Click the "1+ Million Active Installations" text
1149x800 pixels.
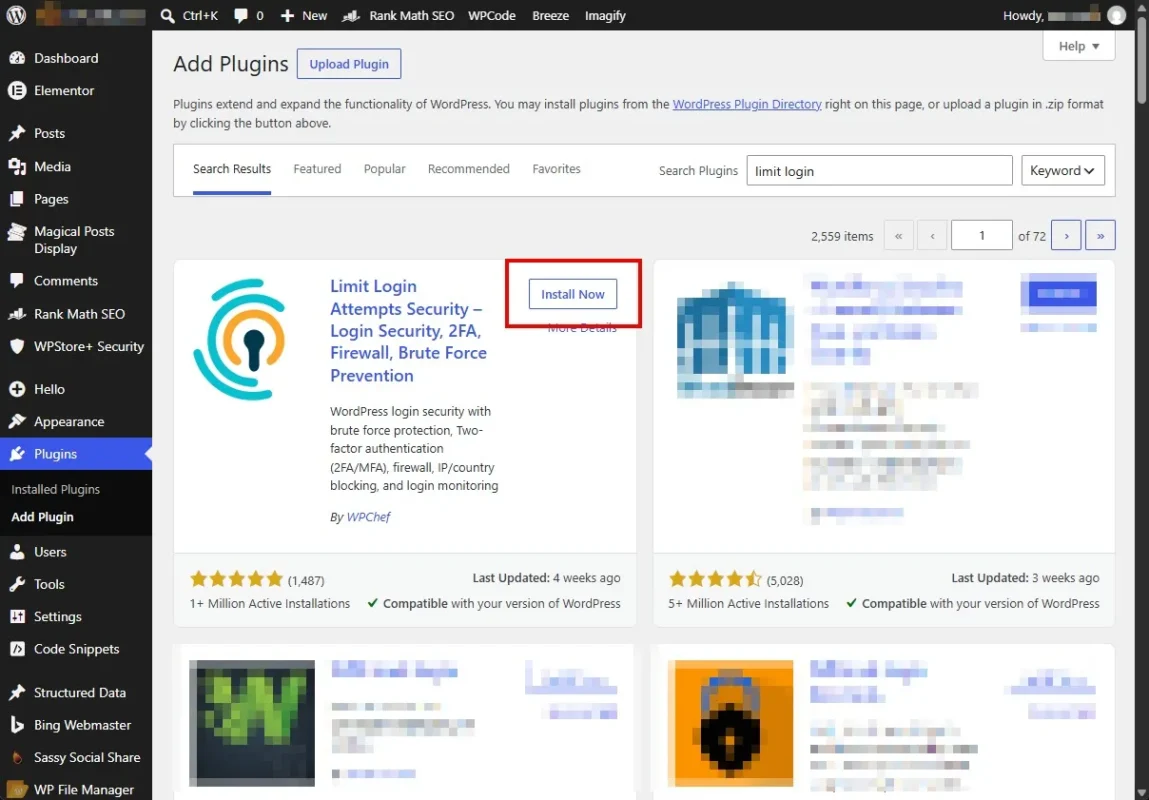click(x=270, y=604)
